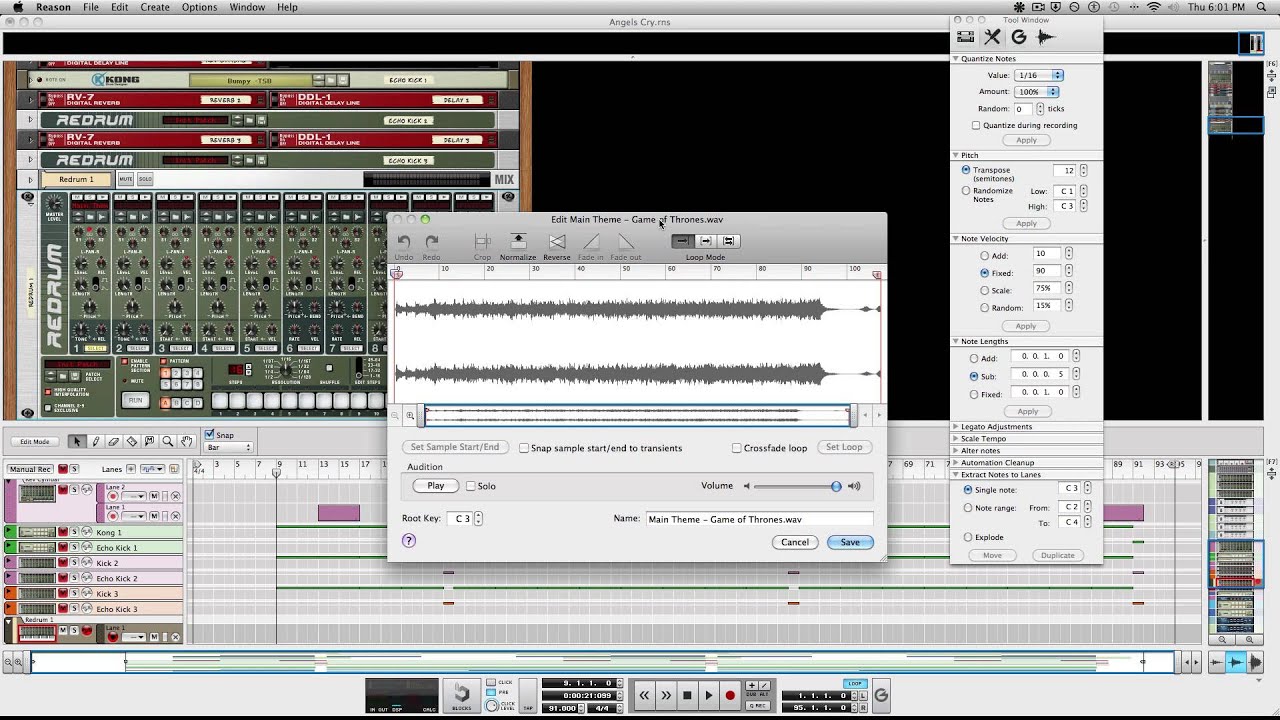Undo last edit in sample editor
This screenshot has width=1280, height=720.
tap(404, 246)
